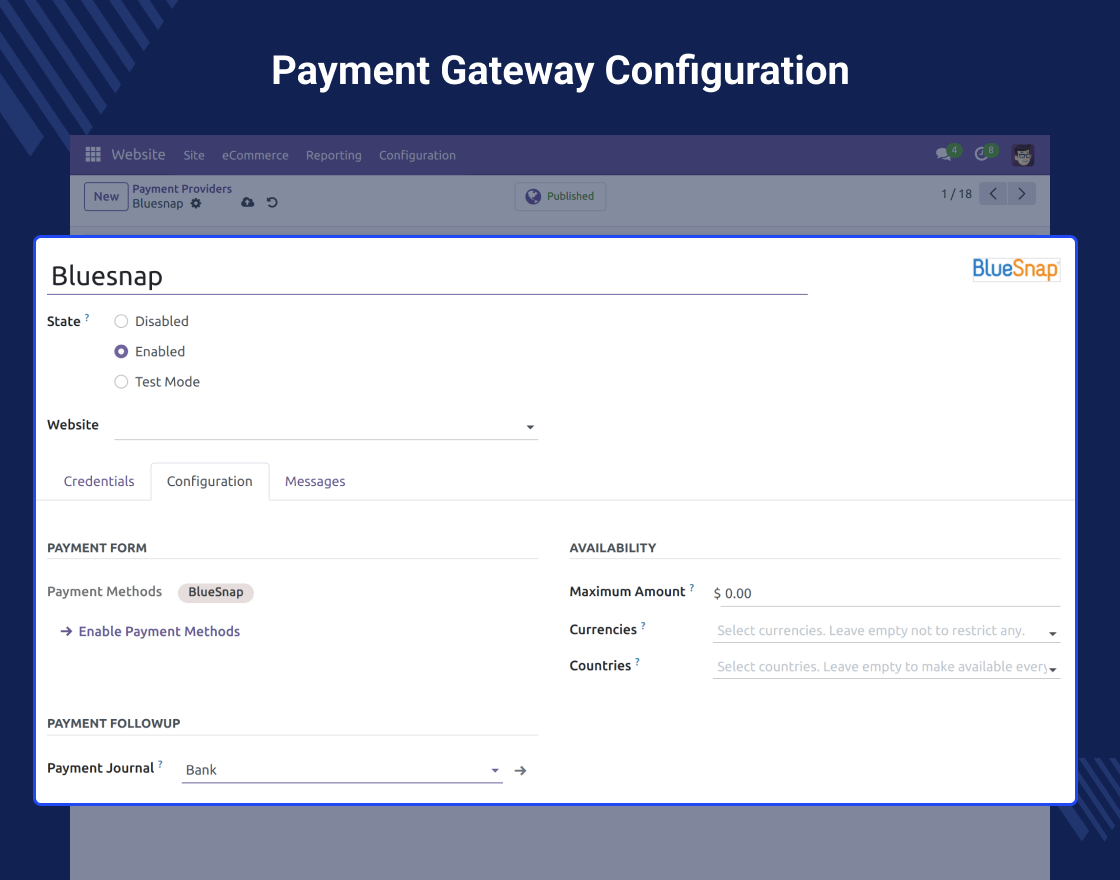The image size is (1120, 880).
Task: Select the Disabled state radio
Action: 121,321
